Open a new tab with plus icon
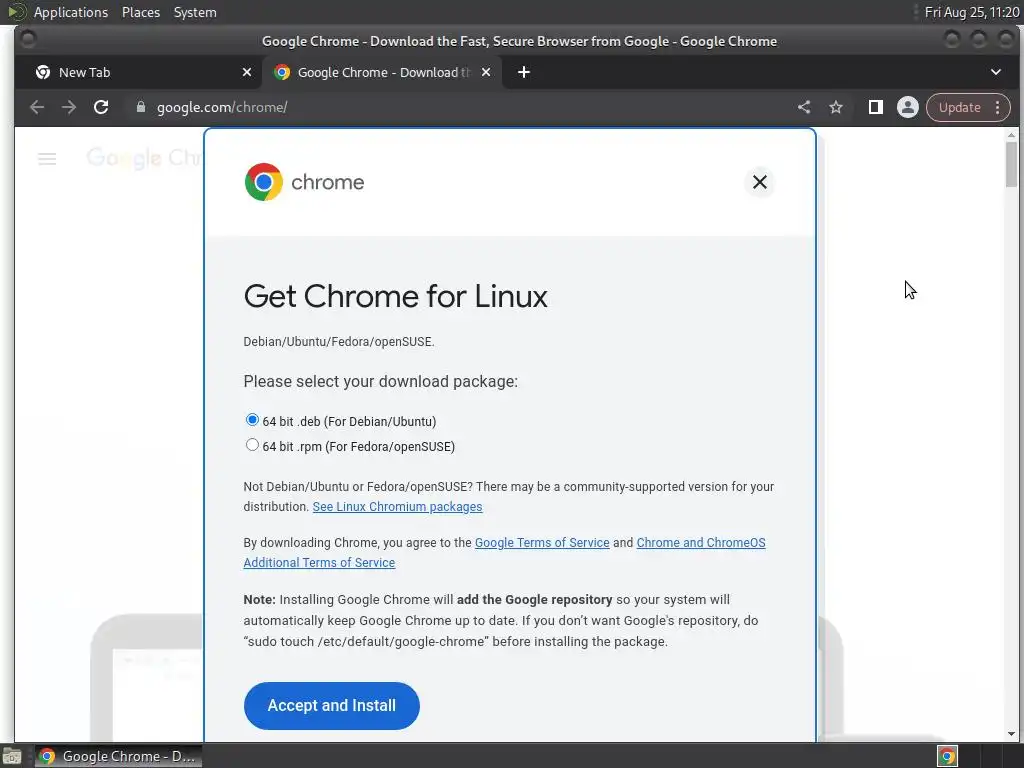 point(524,72)
